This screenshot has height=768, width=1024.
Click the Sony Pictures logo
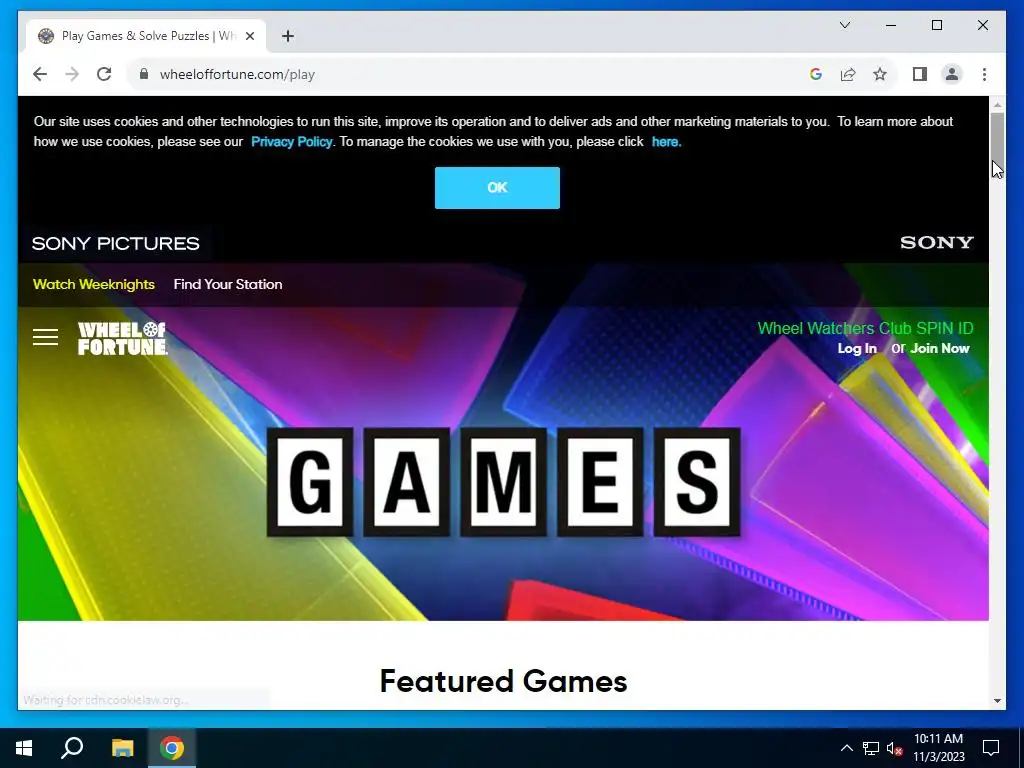[116, 244]
